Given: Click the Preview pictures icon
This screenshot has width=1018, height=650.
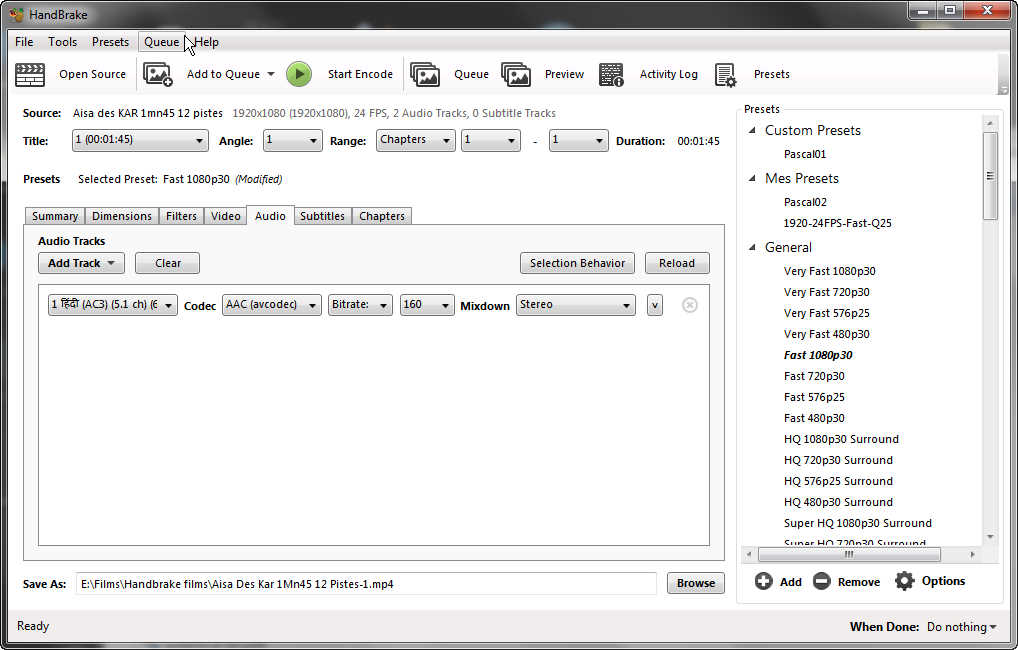Looking at the screenshot, I should tap(516, 75).
